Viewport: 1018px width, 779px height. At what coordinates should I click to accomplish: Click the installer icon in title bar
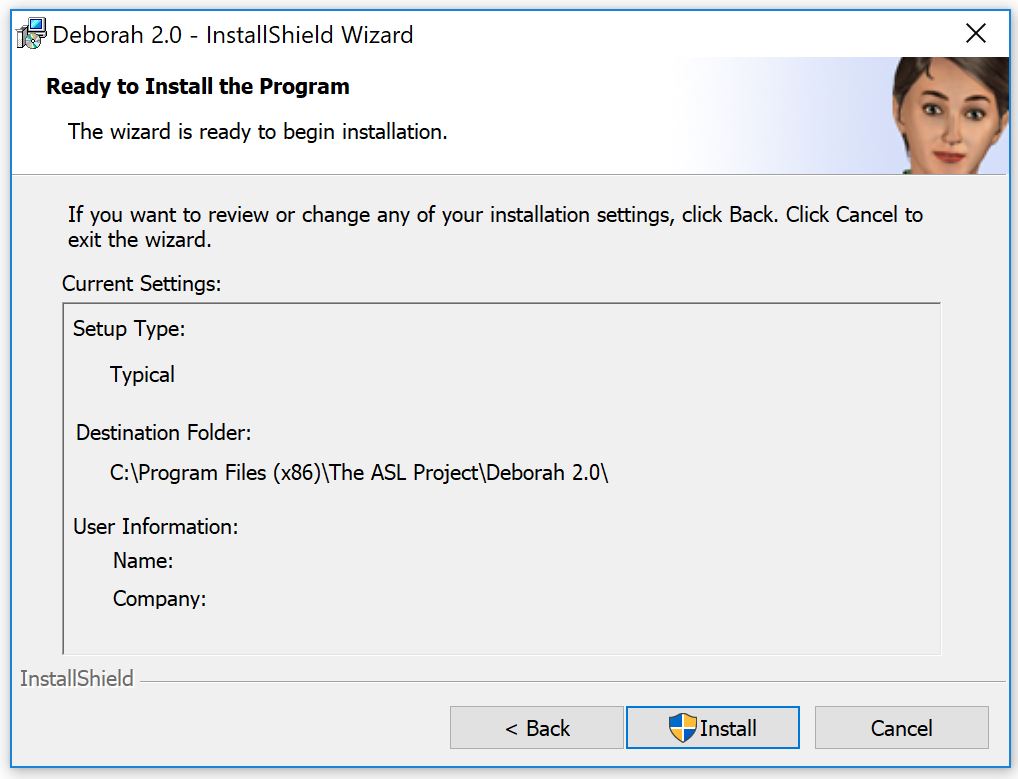tap(31, 34)
